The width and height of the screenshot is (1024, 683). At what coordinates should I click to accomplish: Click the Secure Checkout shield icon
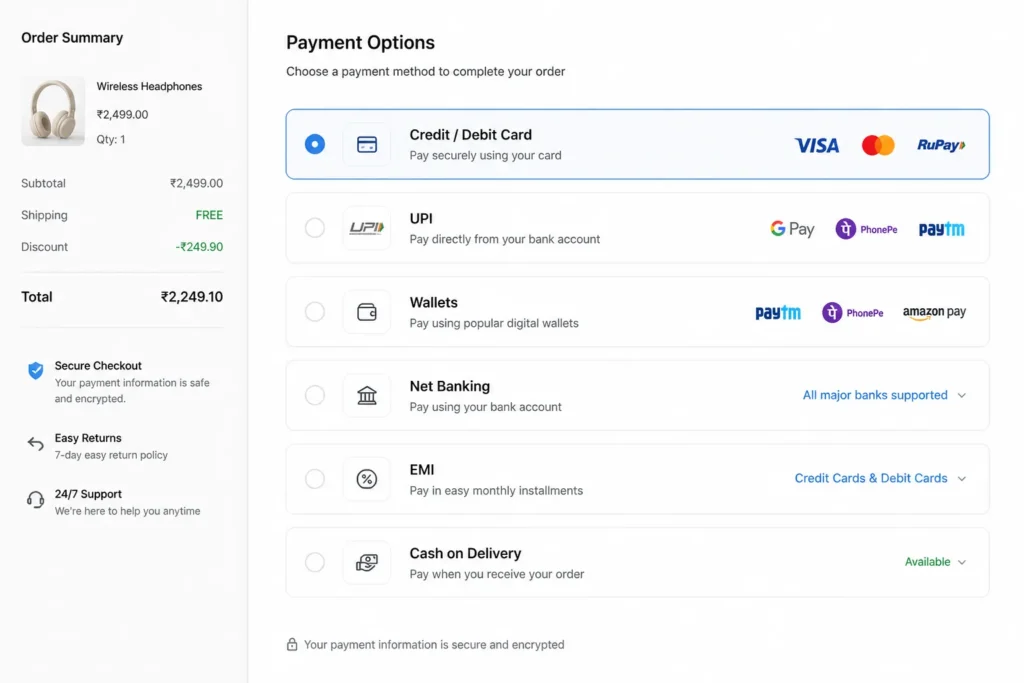36,371
